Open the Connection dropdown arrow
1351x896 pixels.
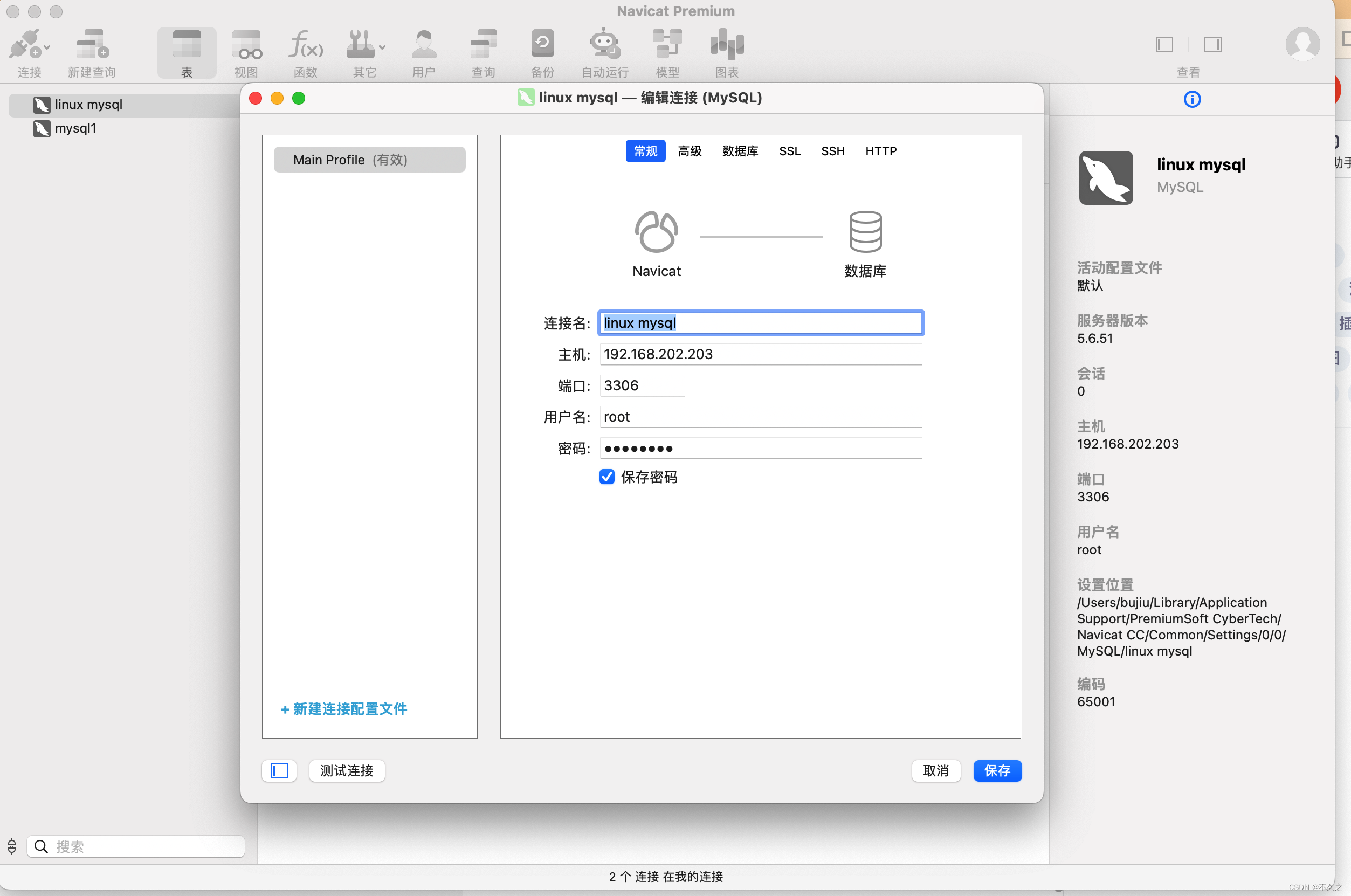point(47,47)
